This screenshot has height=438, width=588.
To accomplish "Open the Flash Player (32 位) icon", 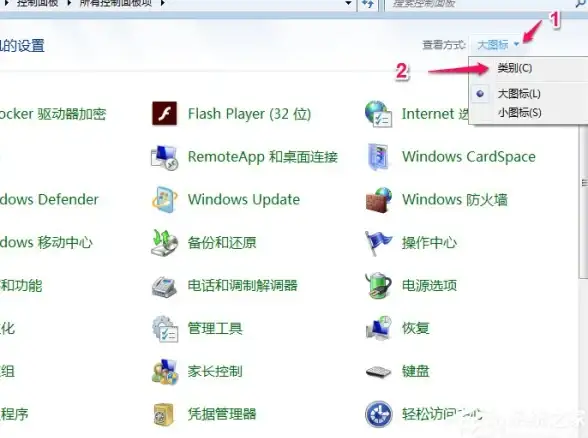I will pyautogui.click(x=164, y=113).
